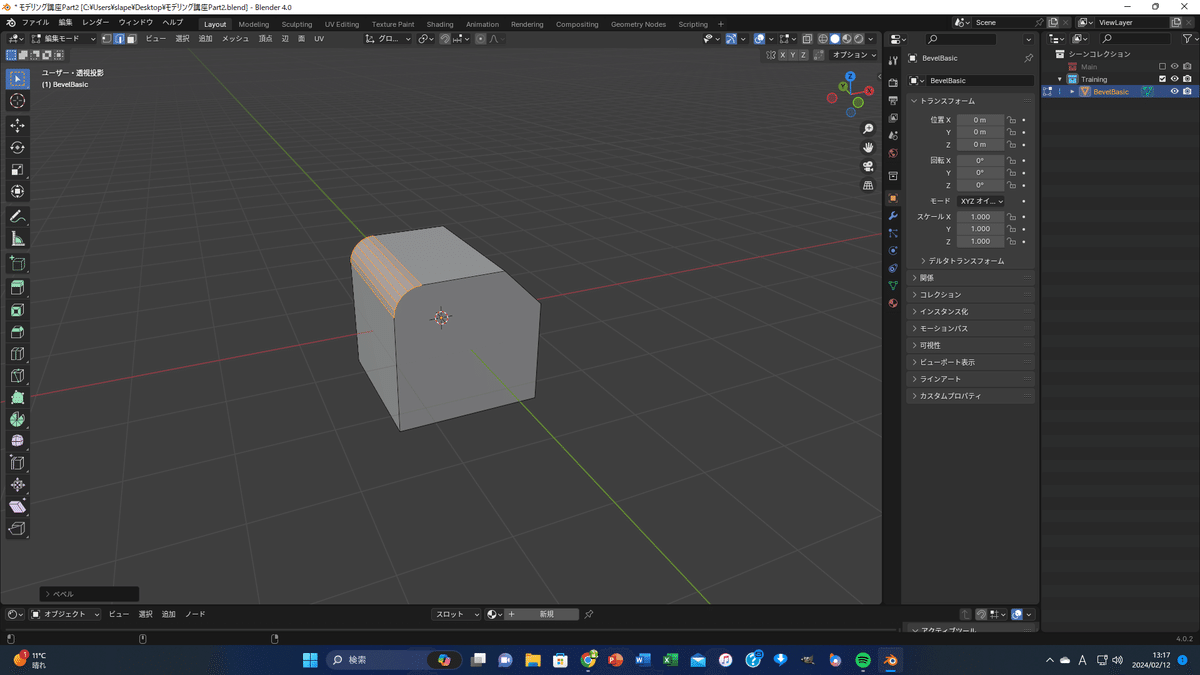This screenshot has width=1200, height=675.
Task: Select the Measure tool
Action: 17,239
